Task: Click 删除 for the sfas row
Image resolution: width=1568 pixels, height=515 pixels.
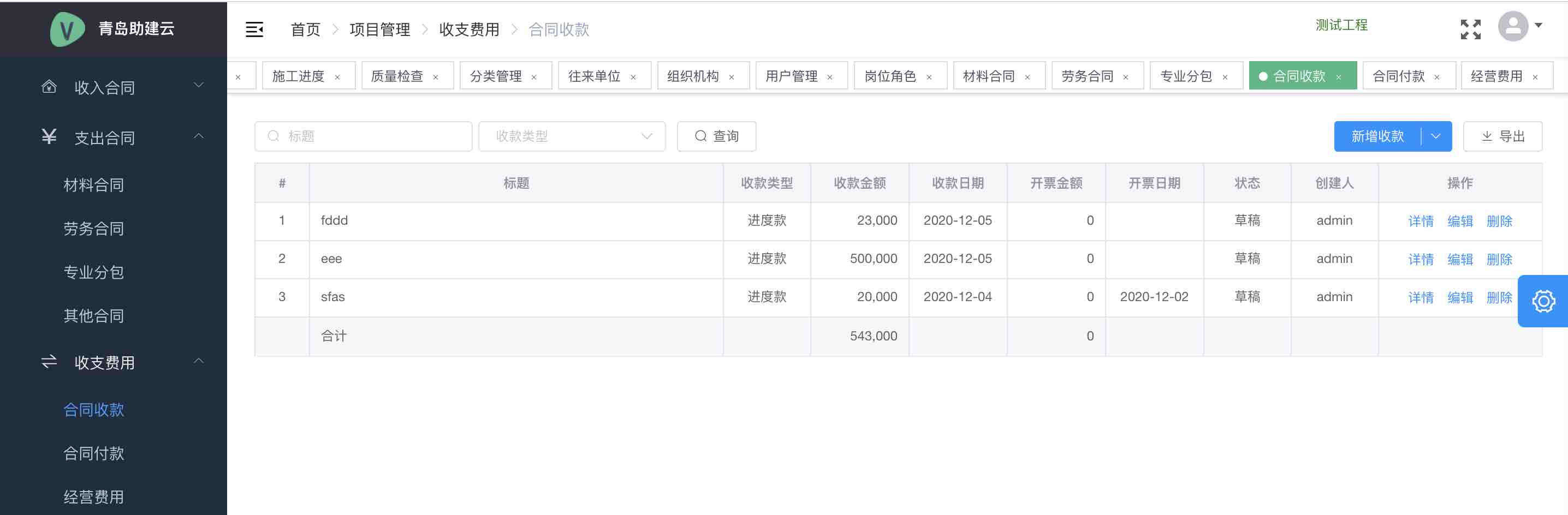Action: tap(1499, 297)
